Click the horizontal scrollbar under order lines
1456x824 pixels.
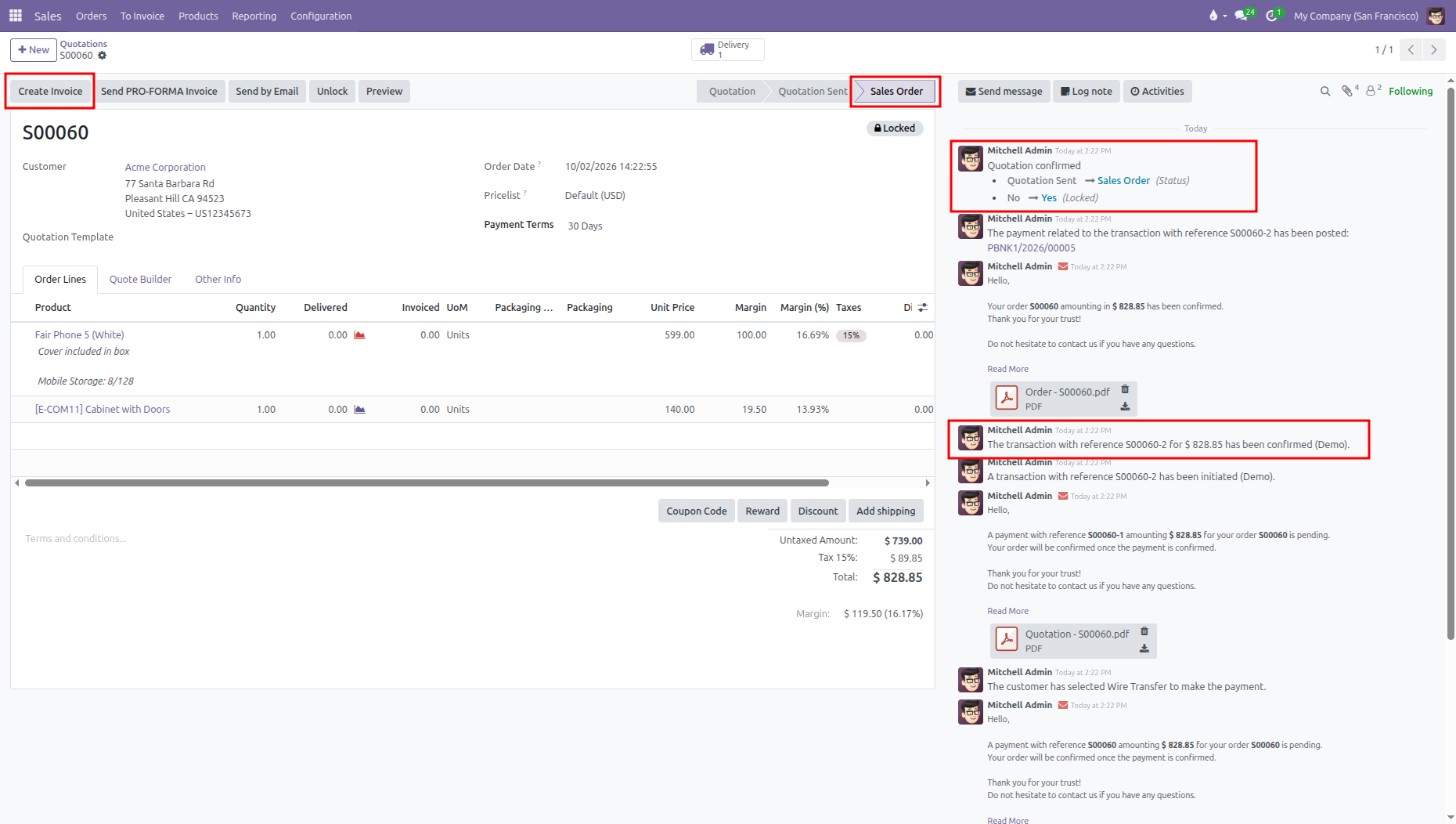coord(427,483)
